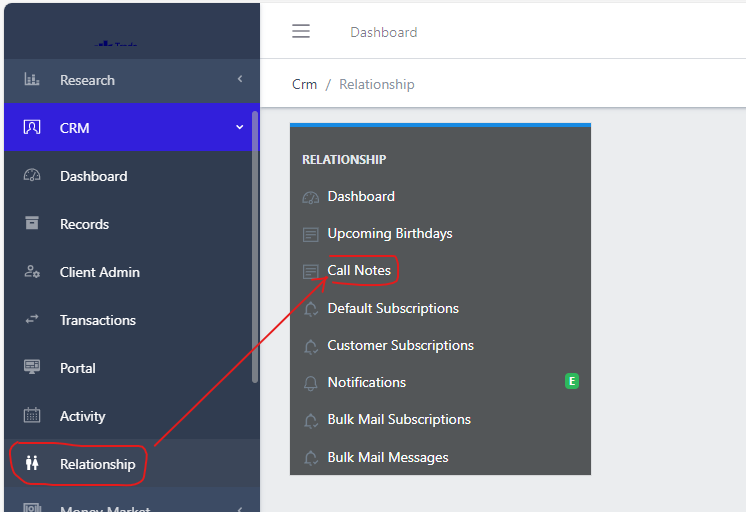746x512 pixels.
Task: Open Notifications in Relationship panel
Action: (367, 382)
